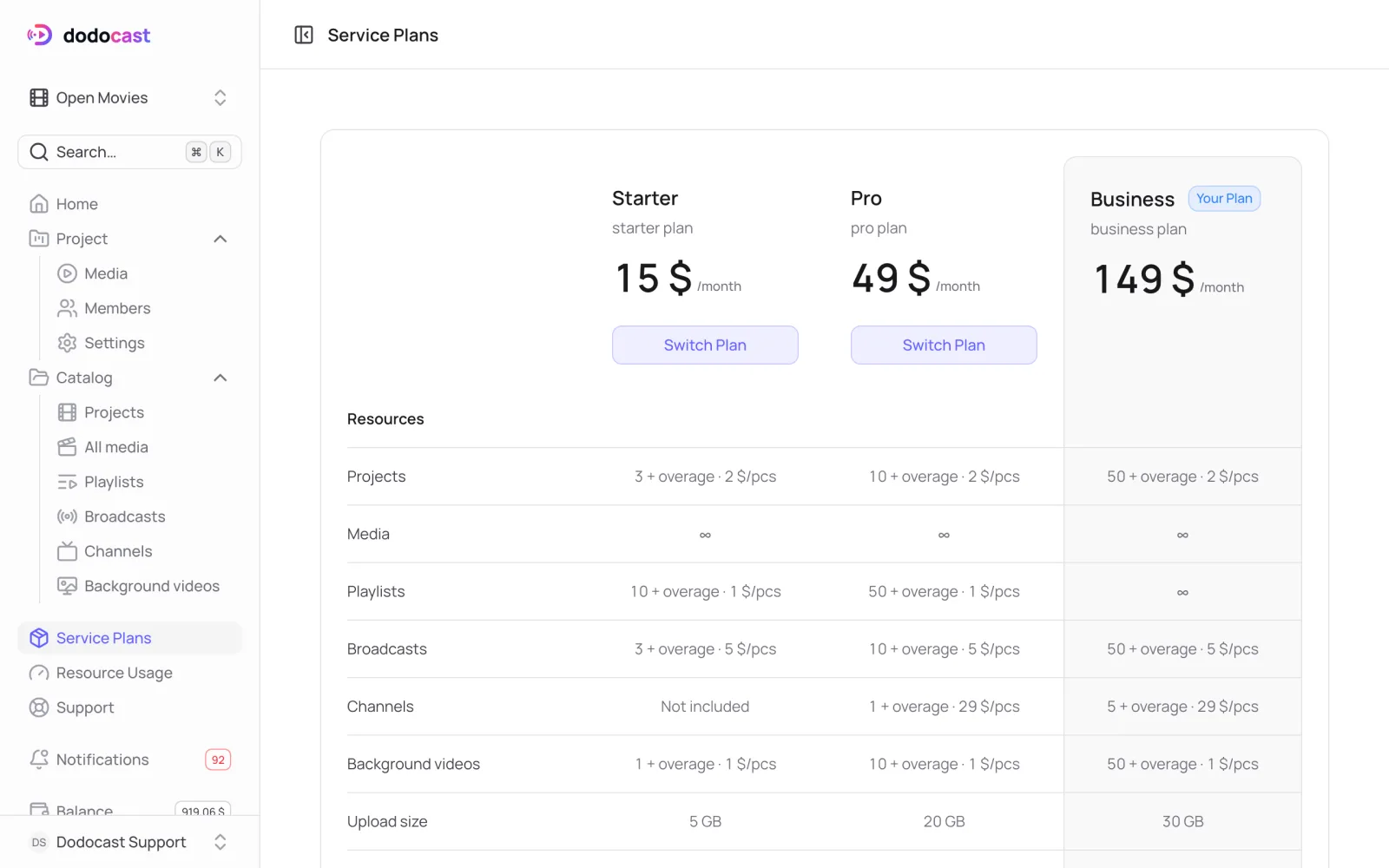Click the '5 + overage · 29 $/pcs' cell
This screenshot has width=1389, height=868.
point(1182,707)
